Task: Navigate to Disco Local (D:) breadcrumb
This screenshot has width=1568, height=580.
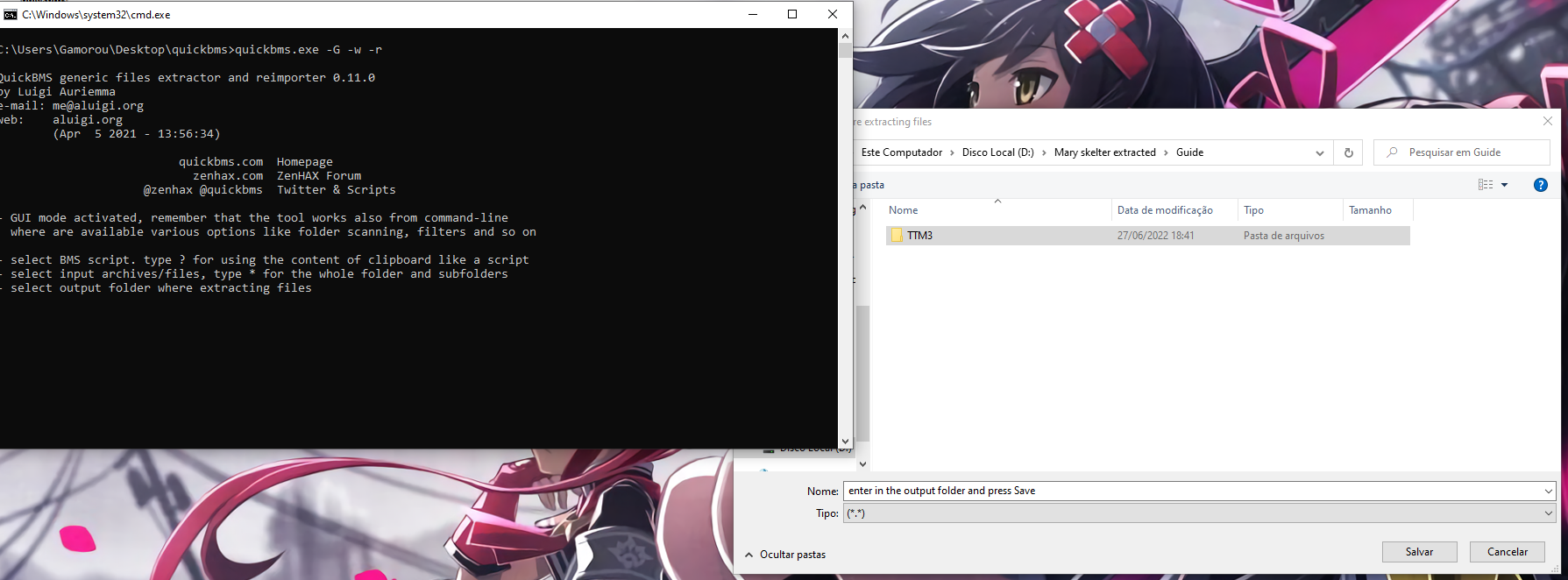Action: click(x=997, y=152)
